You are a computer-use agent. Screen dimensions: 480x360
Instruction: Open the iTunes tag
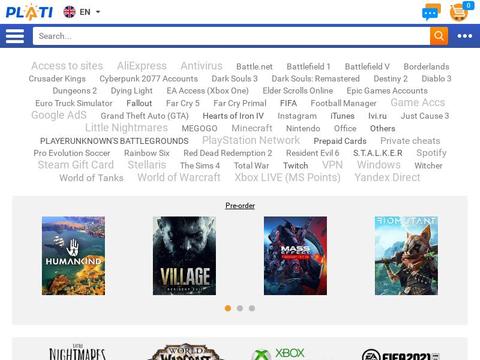(x=342, y=116)
